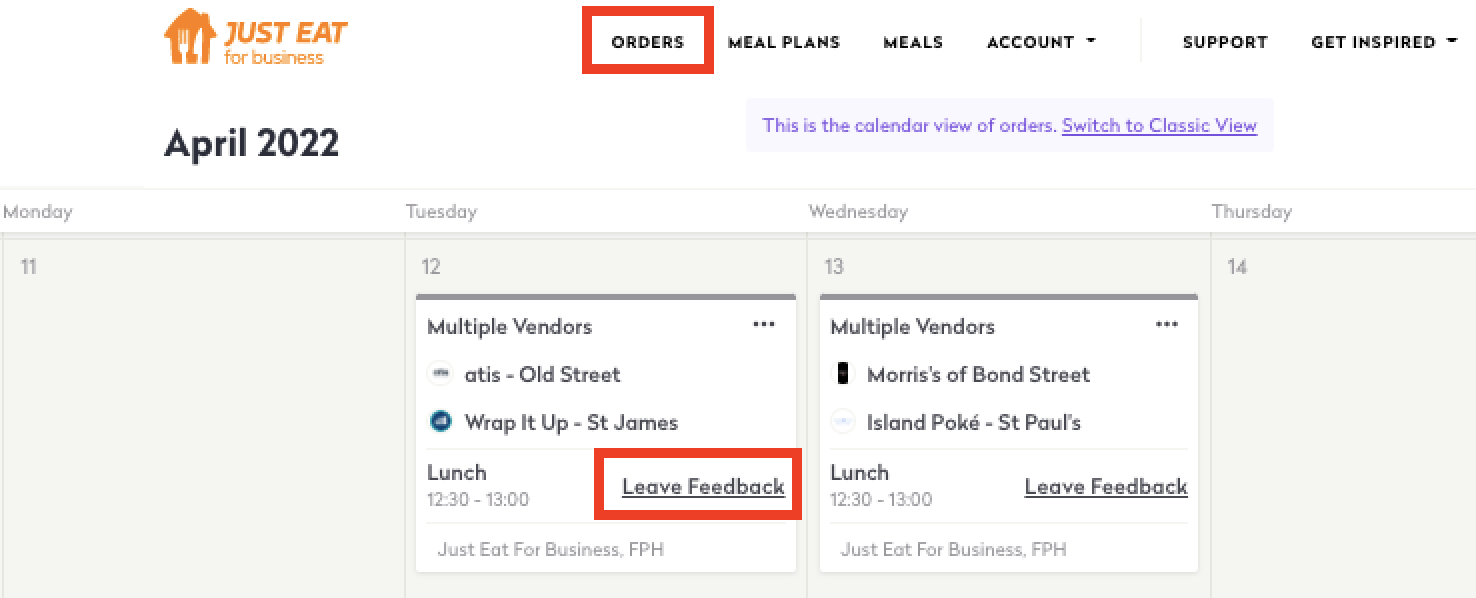
Task: Leave feedback for the April 12 lunch
Action: pos(703,487)
